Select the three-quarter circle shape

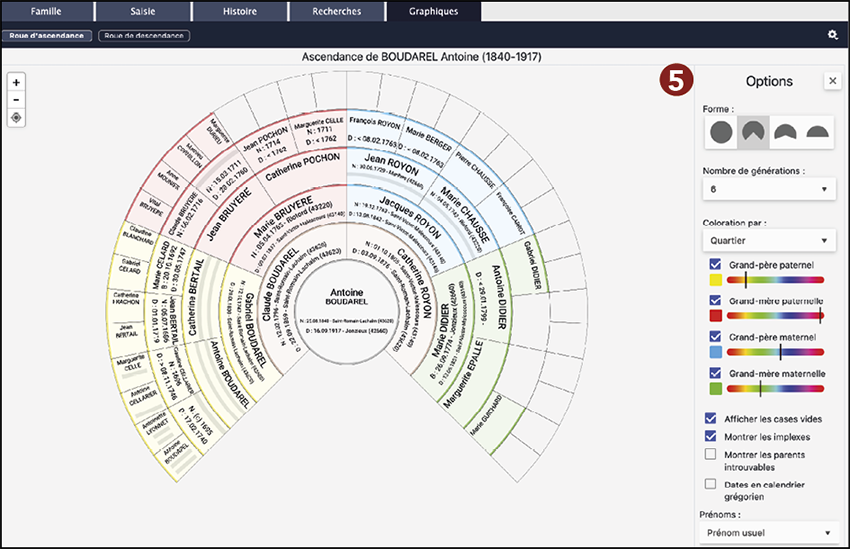tap(753, 132)
